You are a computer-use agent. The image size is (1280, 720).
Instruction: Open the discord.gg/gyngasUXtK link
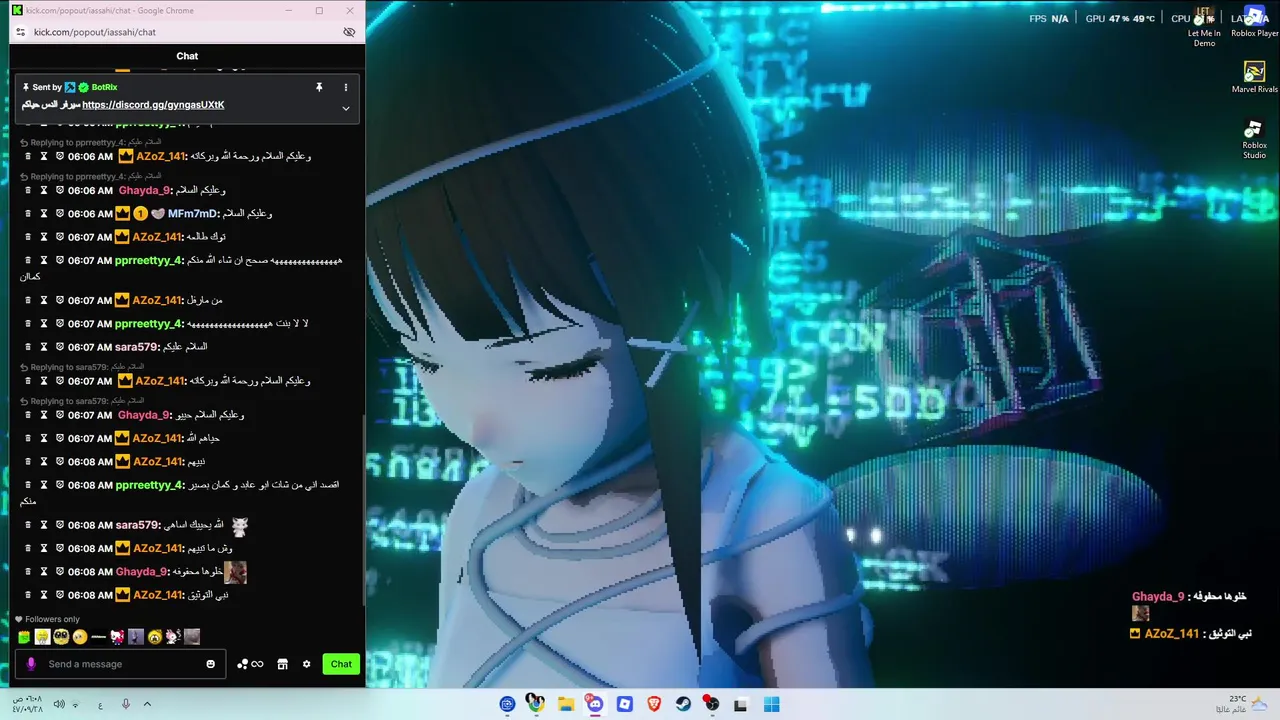coord(153,105)
